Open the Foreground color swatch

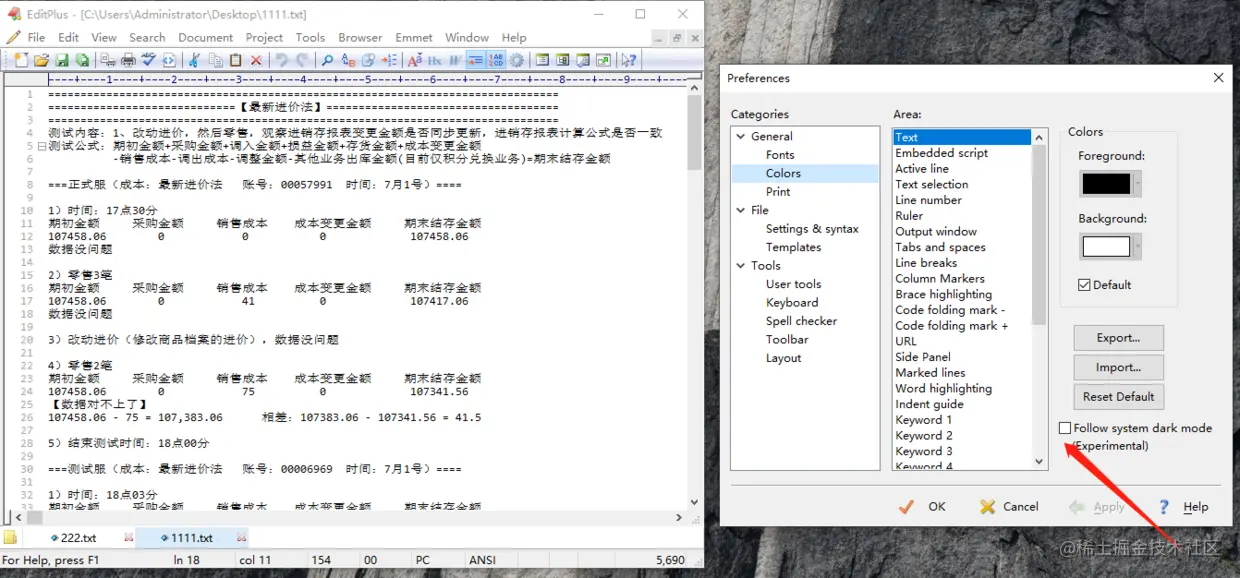1110,184
